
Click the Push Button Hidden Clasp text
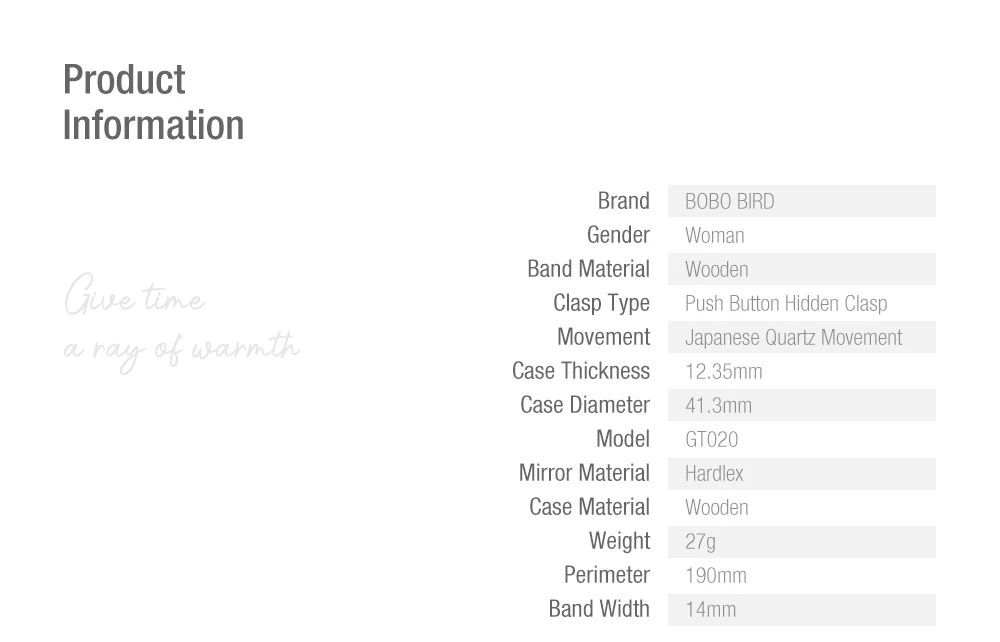pyautogui.click(x=785, y=304)
